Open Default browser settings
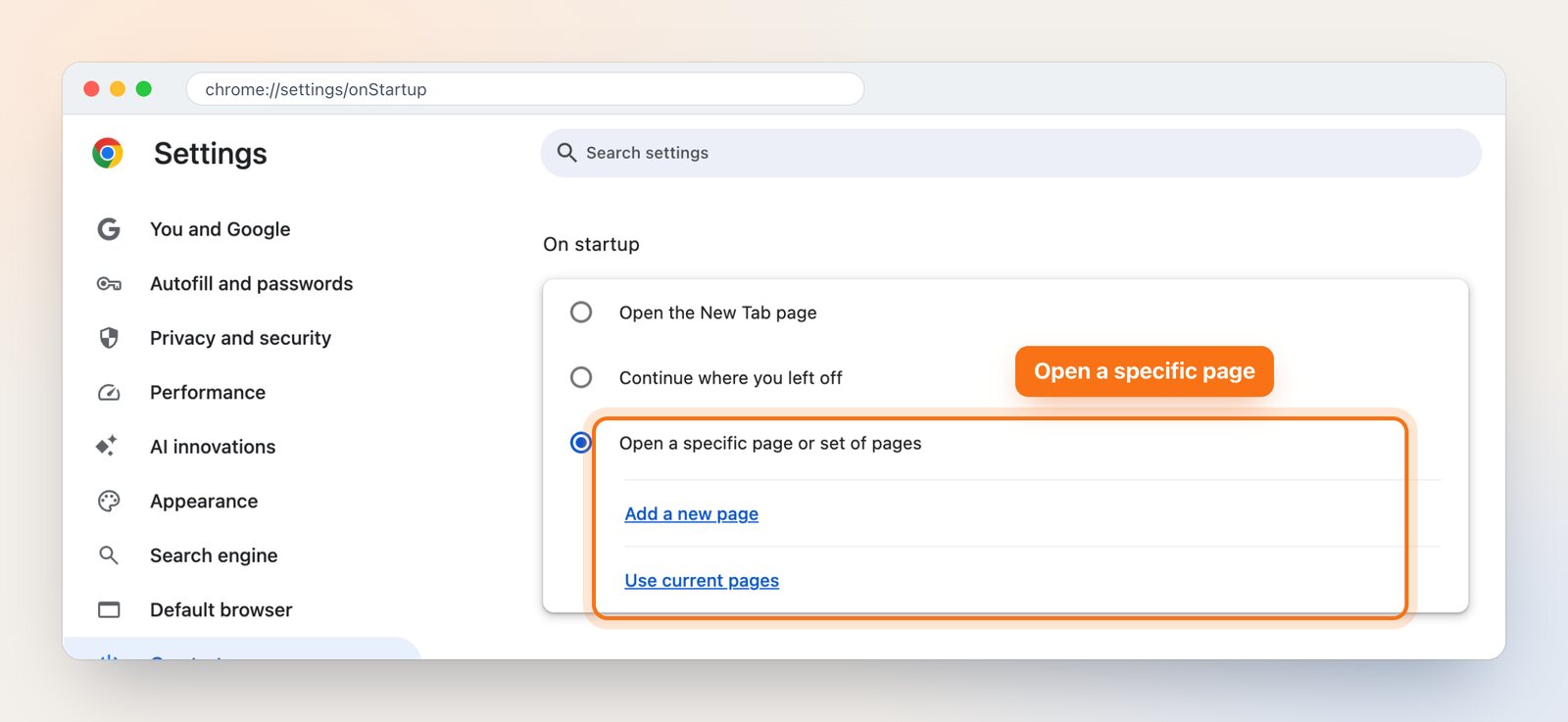The height and width of the screenshot is (722, 1568). 221,610
